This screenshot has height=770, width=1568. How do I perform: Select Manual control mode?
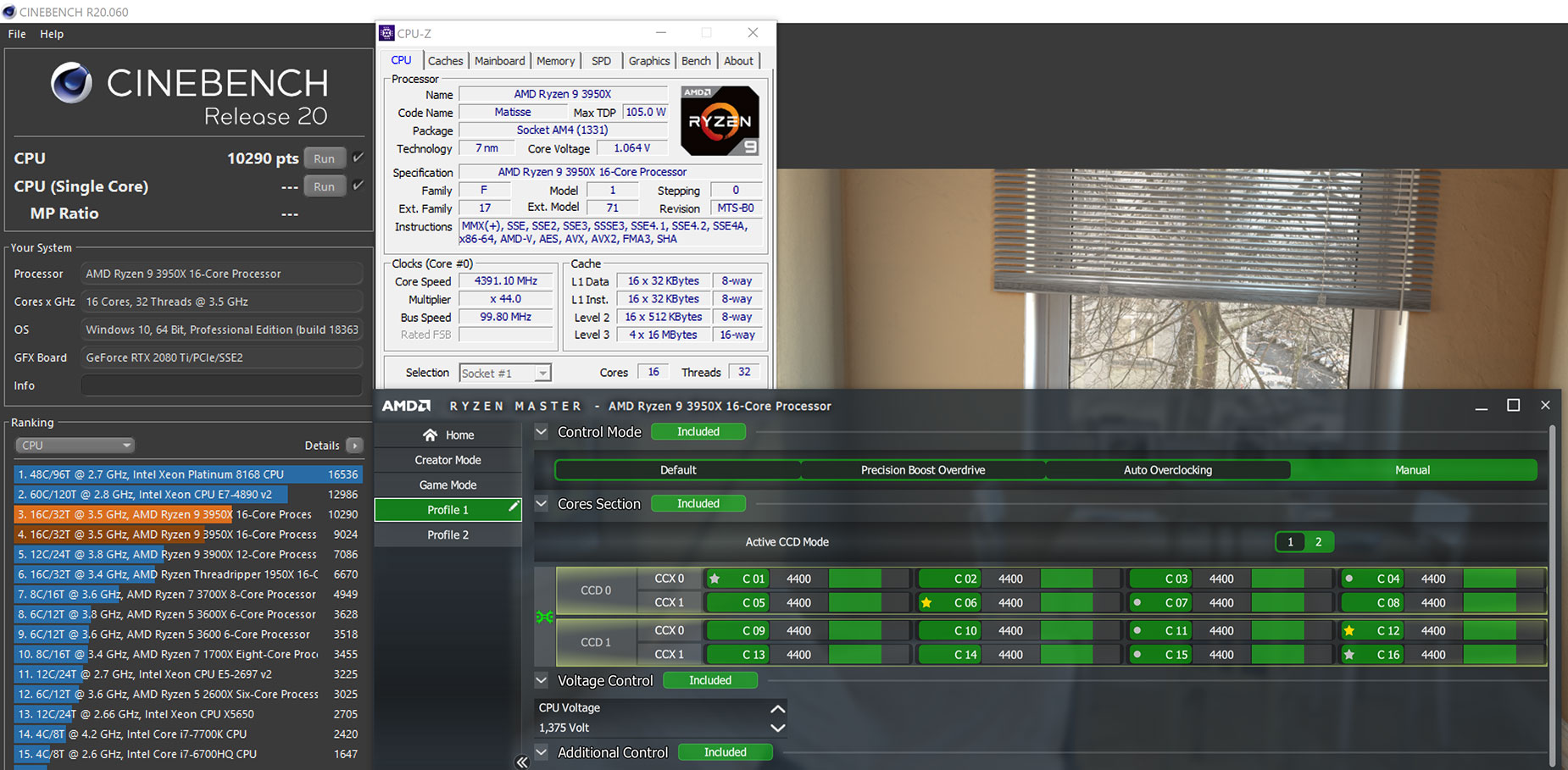(x=1413, y=470)
